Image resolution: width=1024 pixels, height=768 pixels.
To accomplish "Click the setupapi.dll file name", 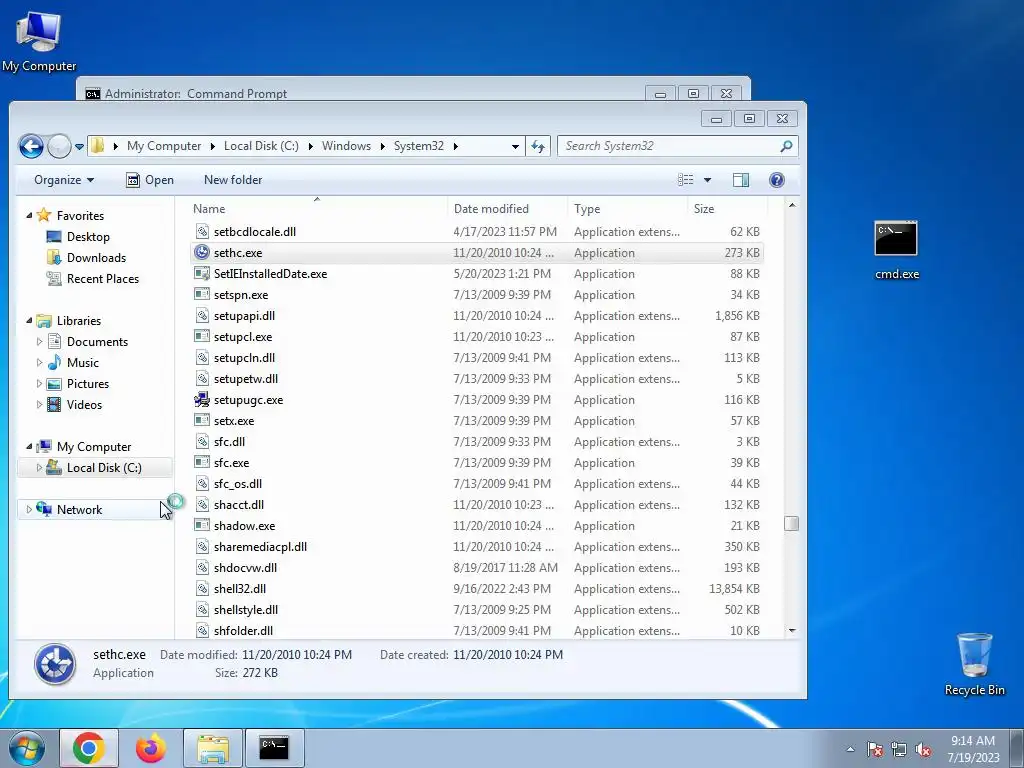I will pyautogui.click(x=244, y=316).
